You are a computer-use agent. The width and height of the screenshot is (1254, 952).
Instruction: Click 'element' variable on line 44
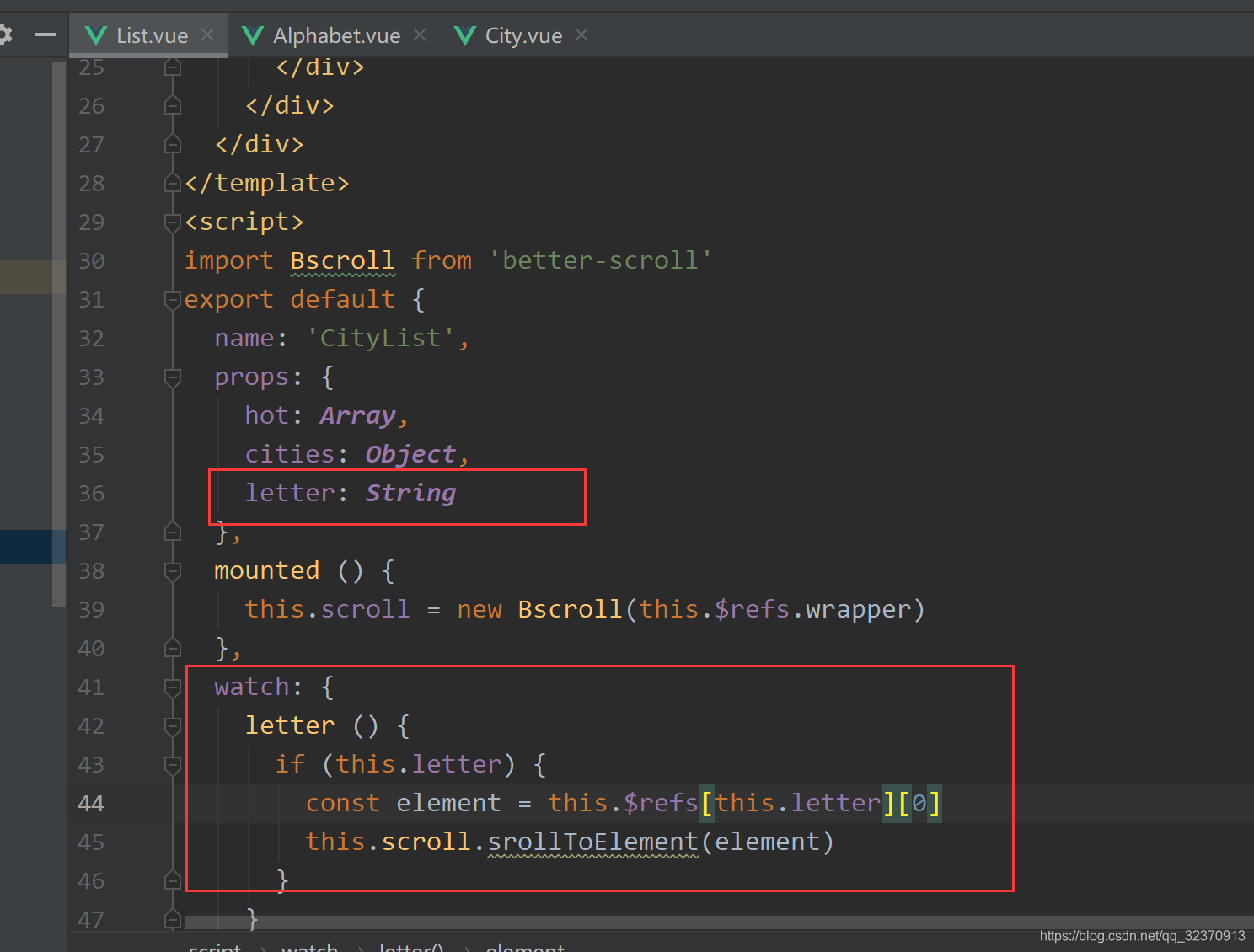point(448,803)
